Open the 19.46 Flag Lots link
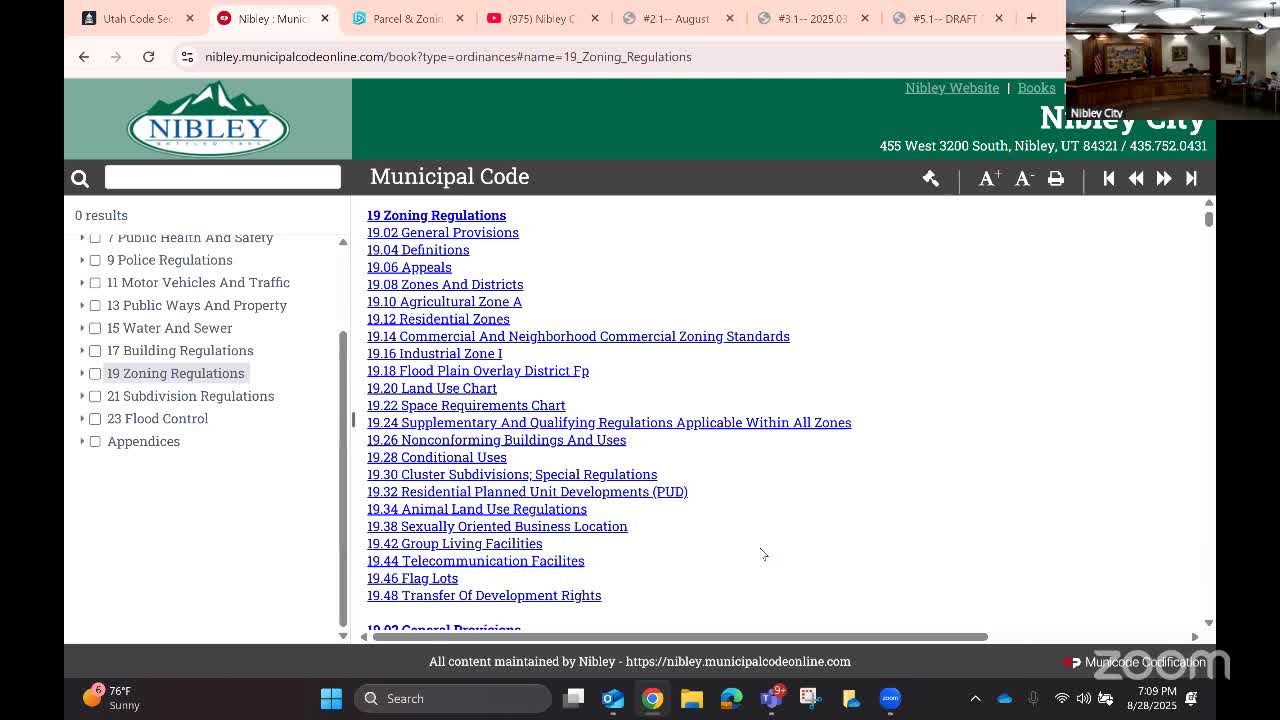 (412, 578)
